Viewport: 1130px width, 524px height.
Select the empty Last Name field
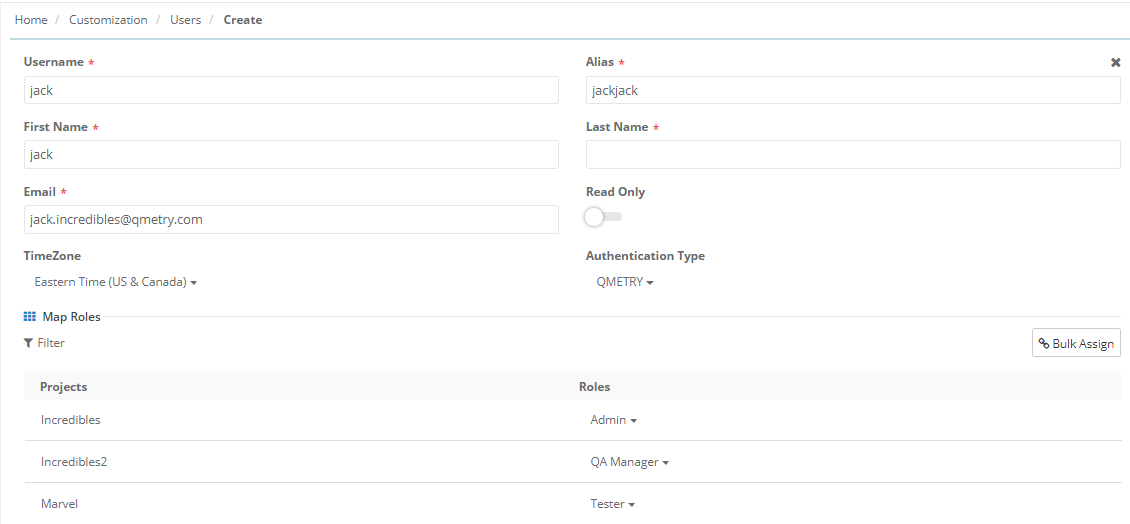coord(852,155)
